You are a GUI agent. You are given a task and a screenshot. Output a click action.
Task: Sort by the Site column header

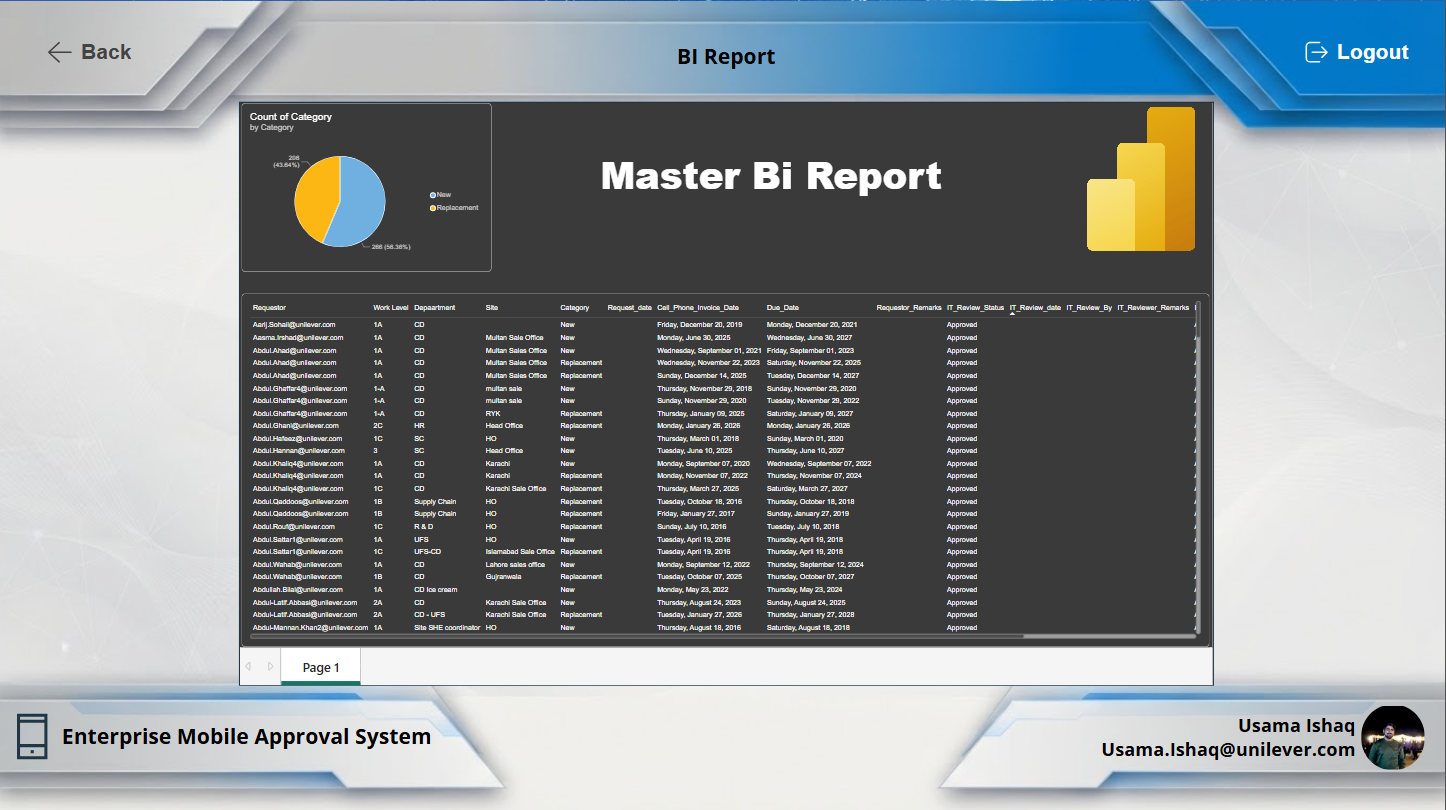tap(492, 308)
